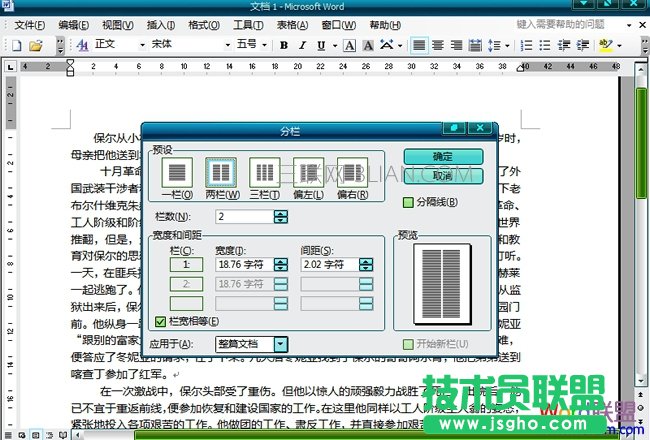Align text justified

click(419, 45)
